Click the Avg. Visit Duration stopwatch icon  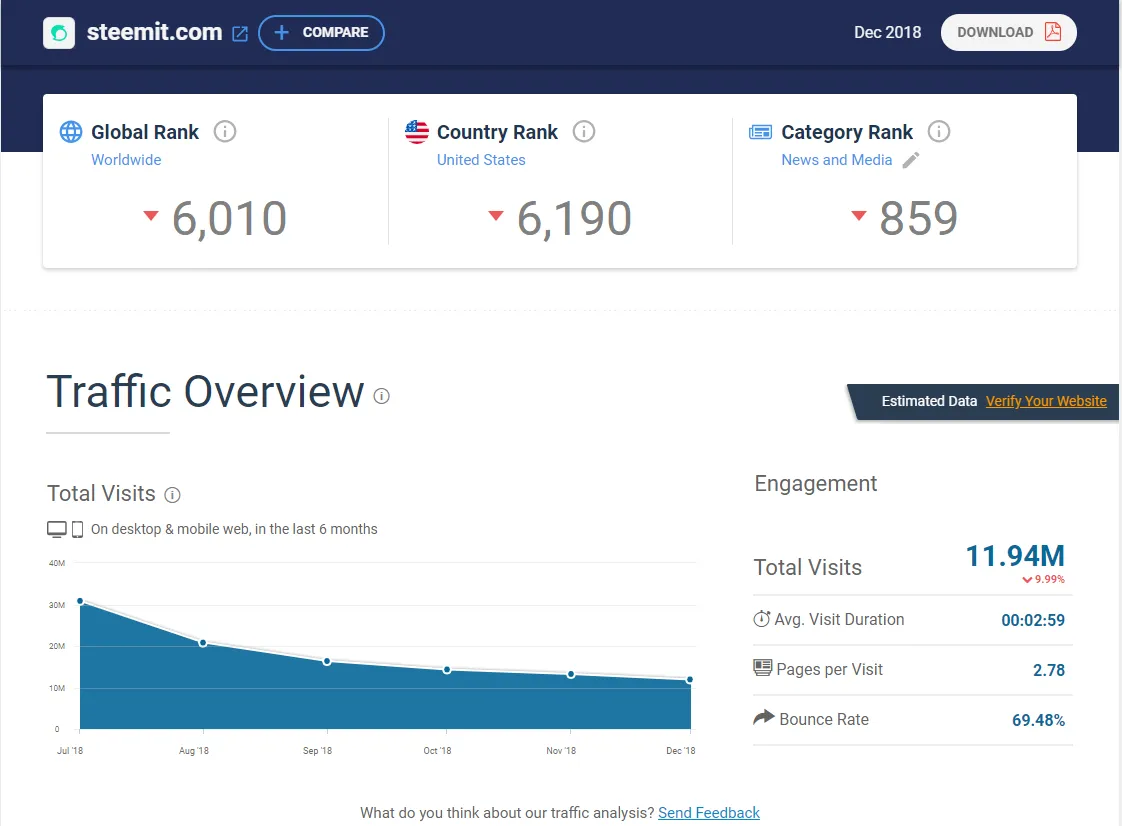[x=762, y=618]
